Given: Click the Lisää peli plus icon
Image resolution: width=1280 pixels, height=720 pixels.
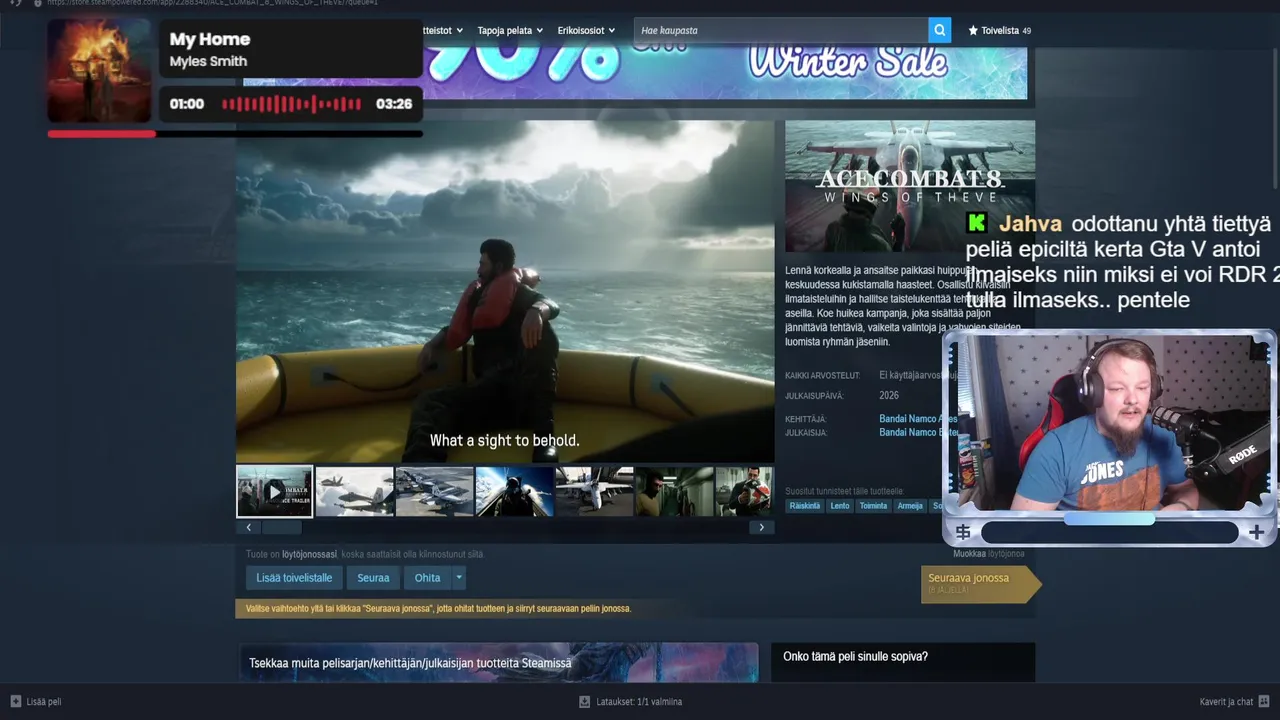Looking at the screenshot, I should coord(16,701).
